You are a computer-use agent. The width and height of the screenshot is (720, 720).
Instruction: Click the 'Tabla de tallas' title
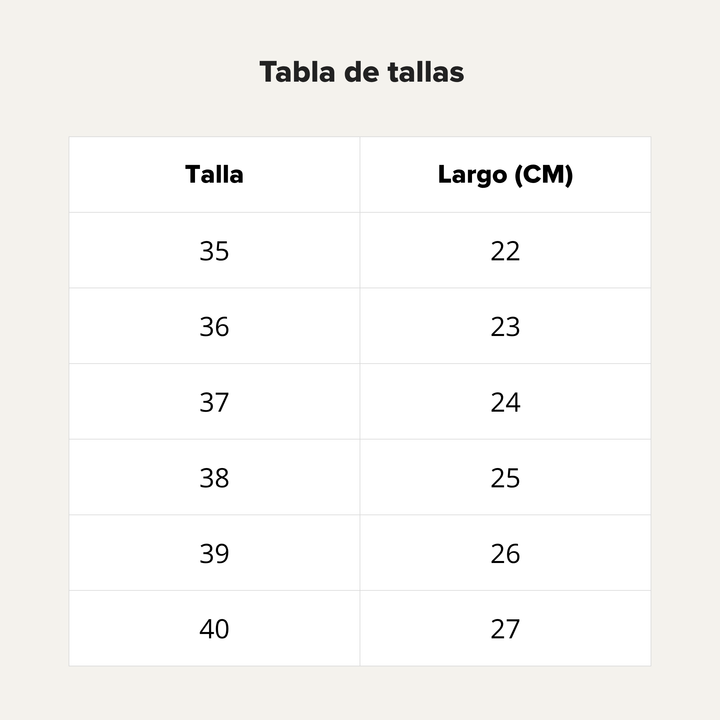361,73
